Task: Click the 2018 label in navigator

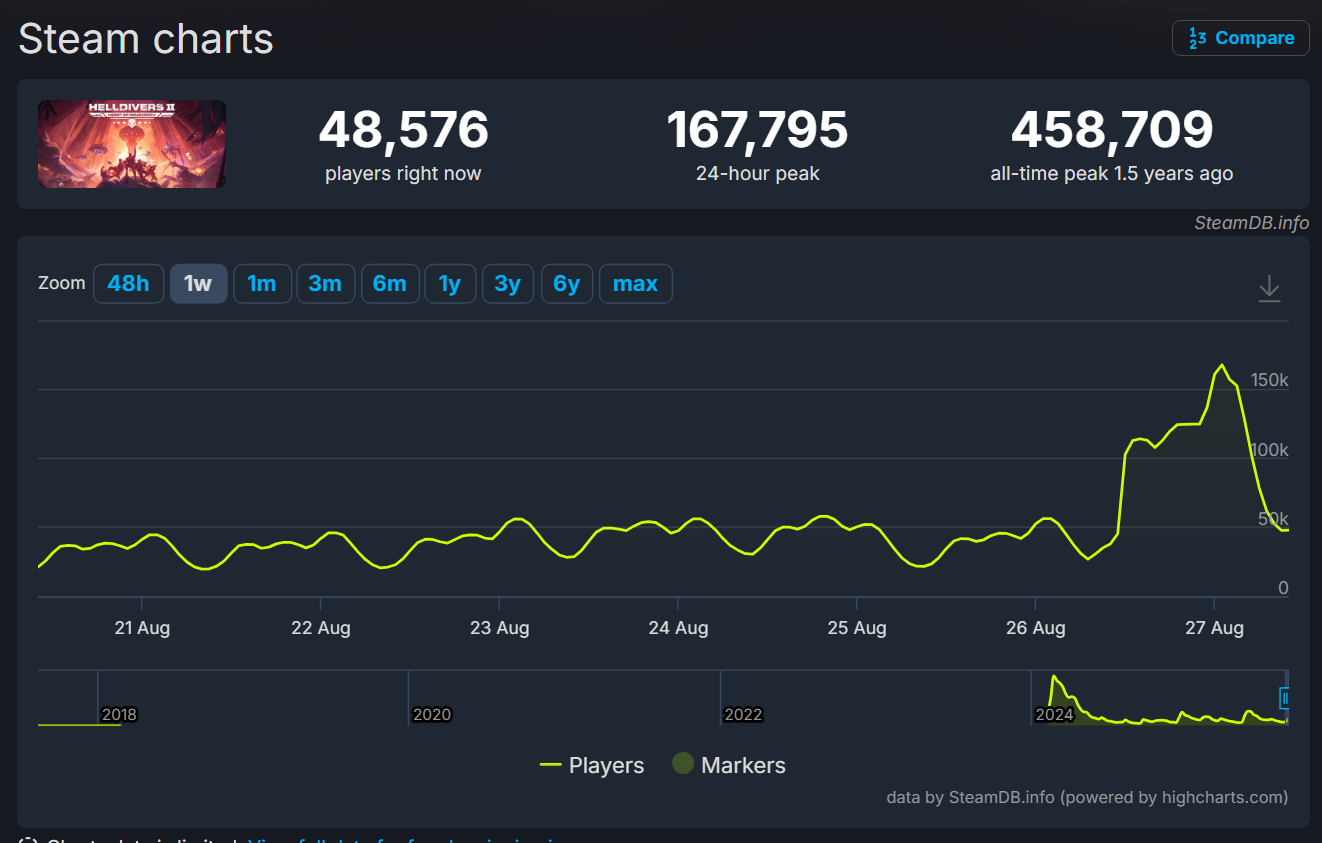Action: (119, 715)
